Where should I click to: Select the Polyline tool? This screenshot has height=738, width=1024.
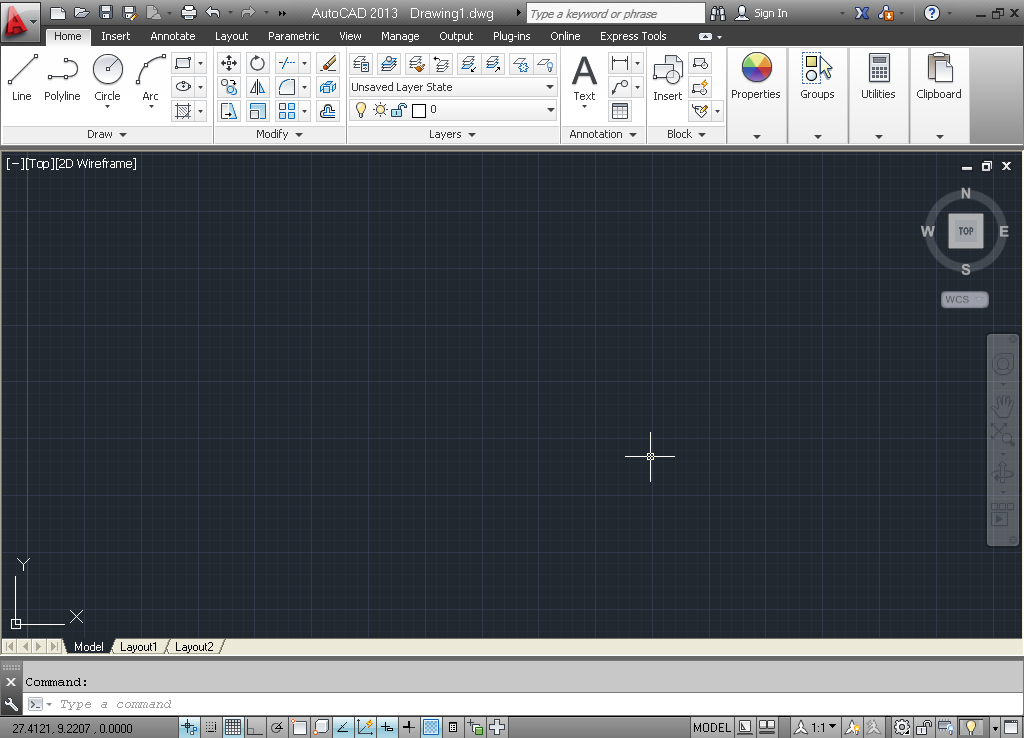[x=62, y=70]
